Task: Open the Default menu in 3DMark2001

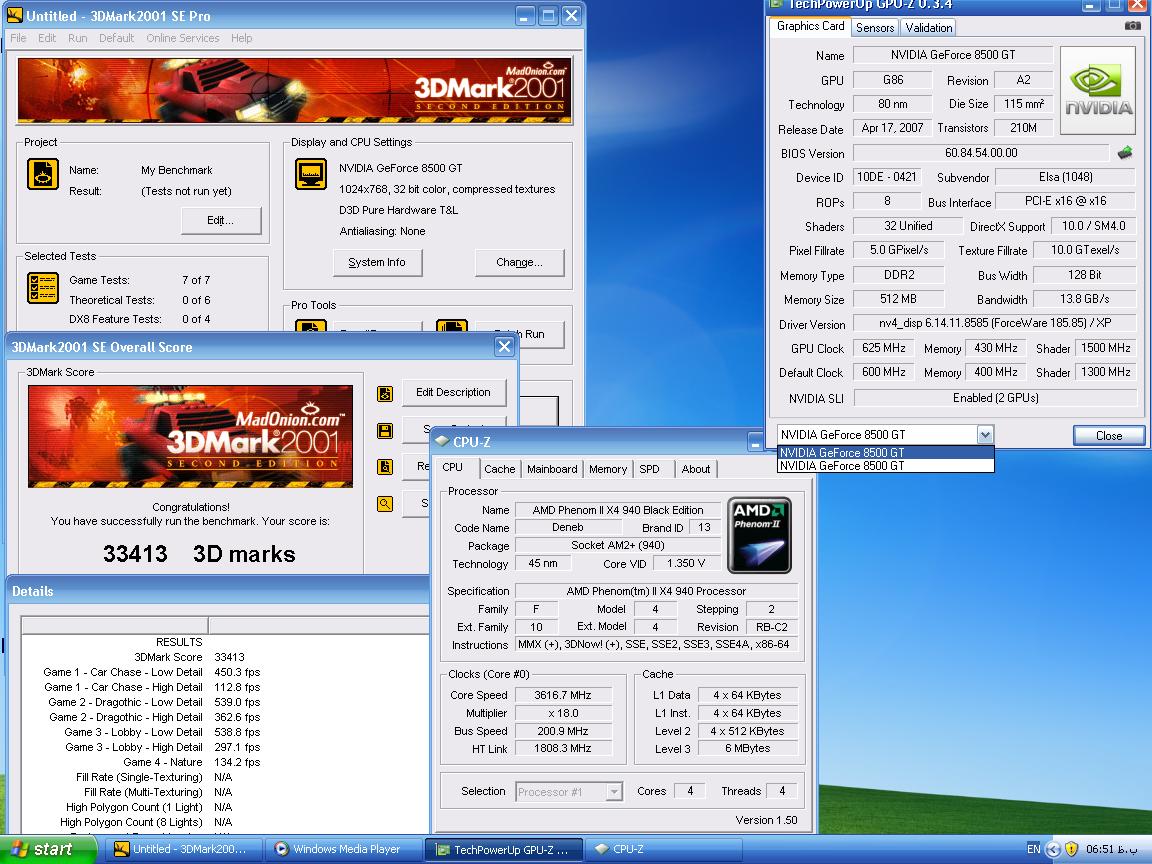Action: [x=117, y=38]
